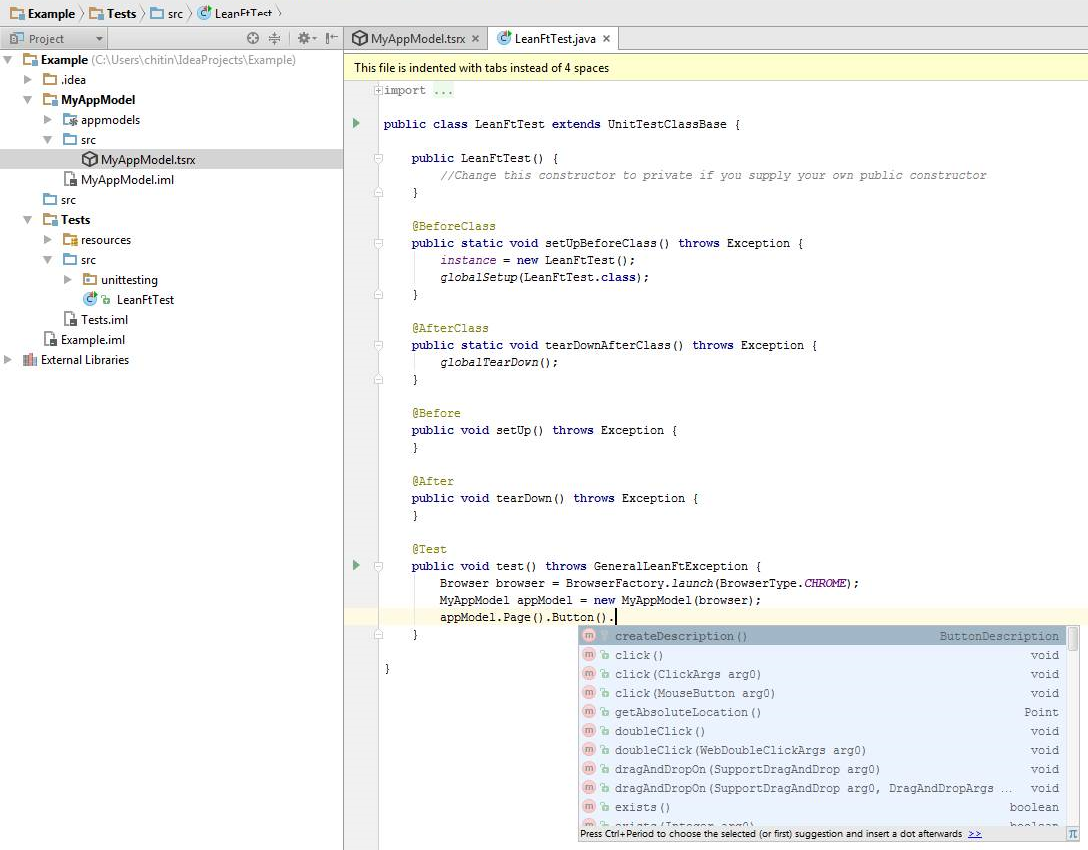Expand the External Libraries node
The width and height of the screenshot is (1088, 850).
tap(9, 360)
